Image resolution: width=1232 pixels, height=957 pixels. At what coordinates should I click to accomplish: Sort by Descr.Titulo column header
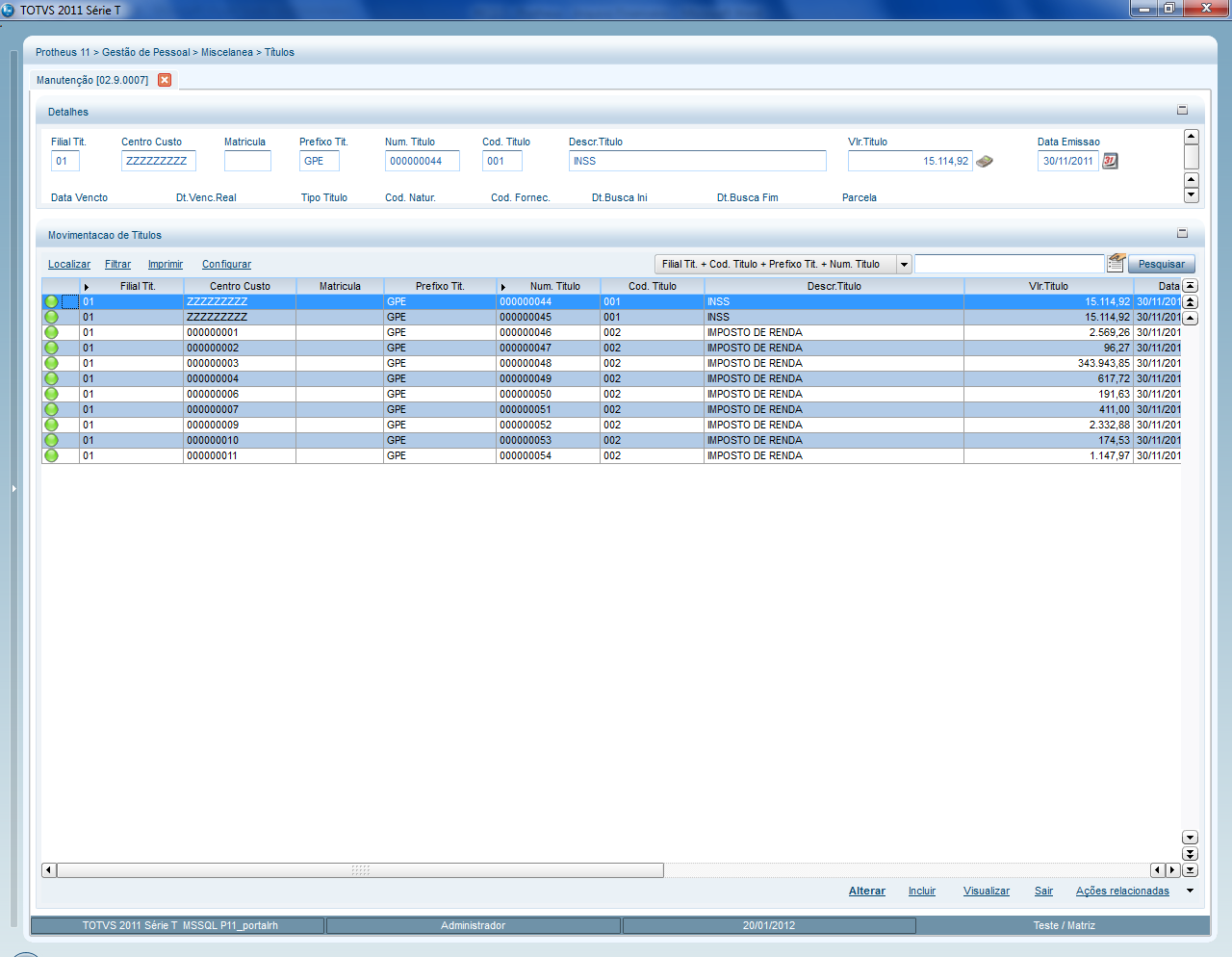pyautogui.click(x=834, y=286)
